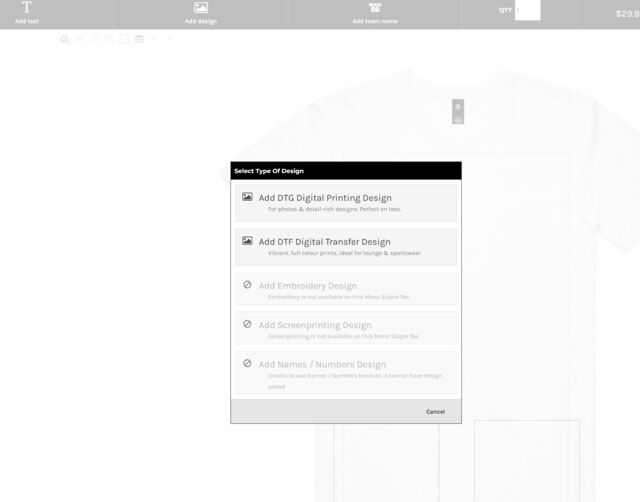This screenshot has width=640, height=502.
Task: Click 'Screenprinting is not available' note
Action: [x=343, y=336]
